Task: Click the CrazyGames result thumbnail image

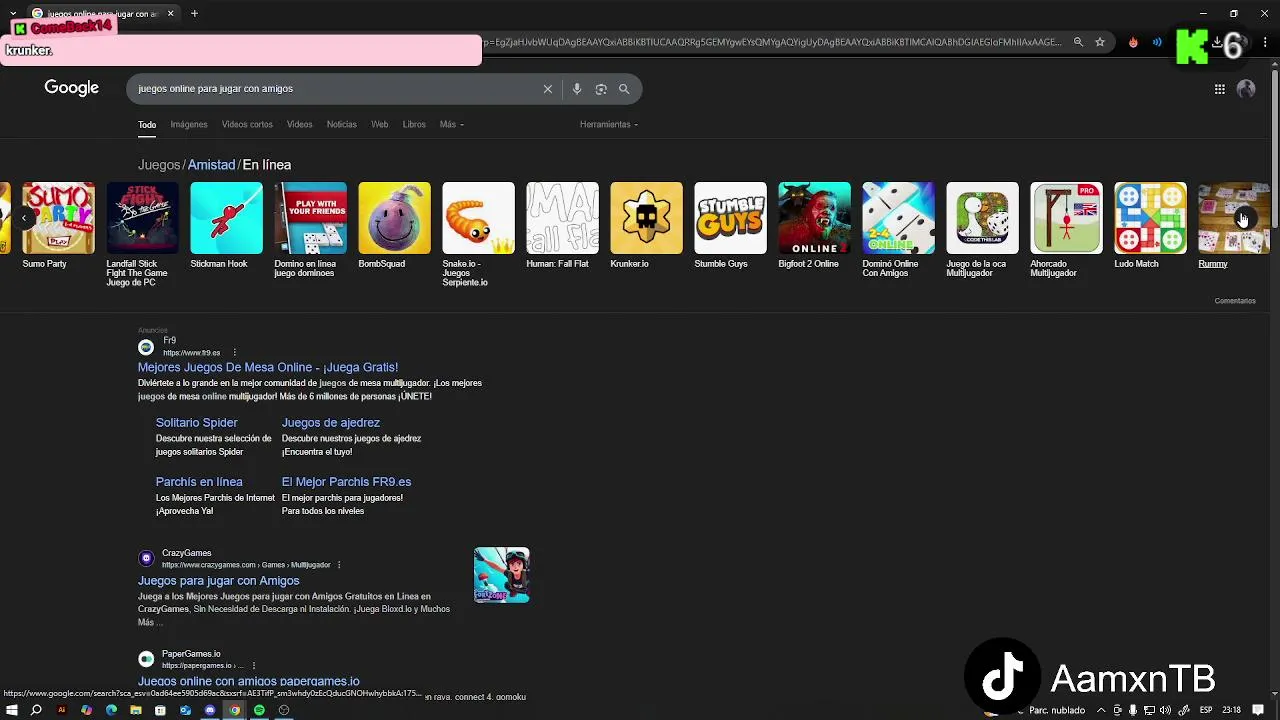Action: [x=502, y=575]
